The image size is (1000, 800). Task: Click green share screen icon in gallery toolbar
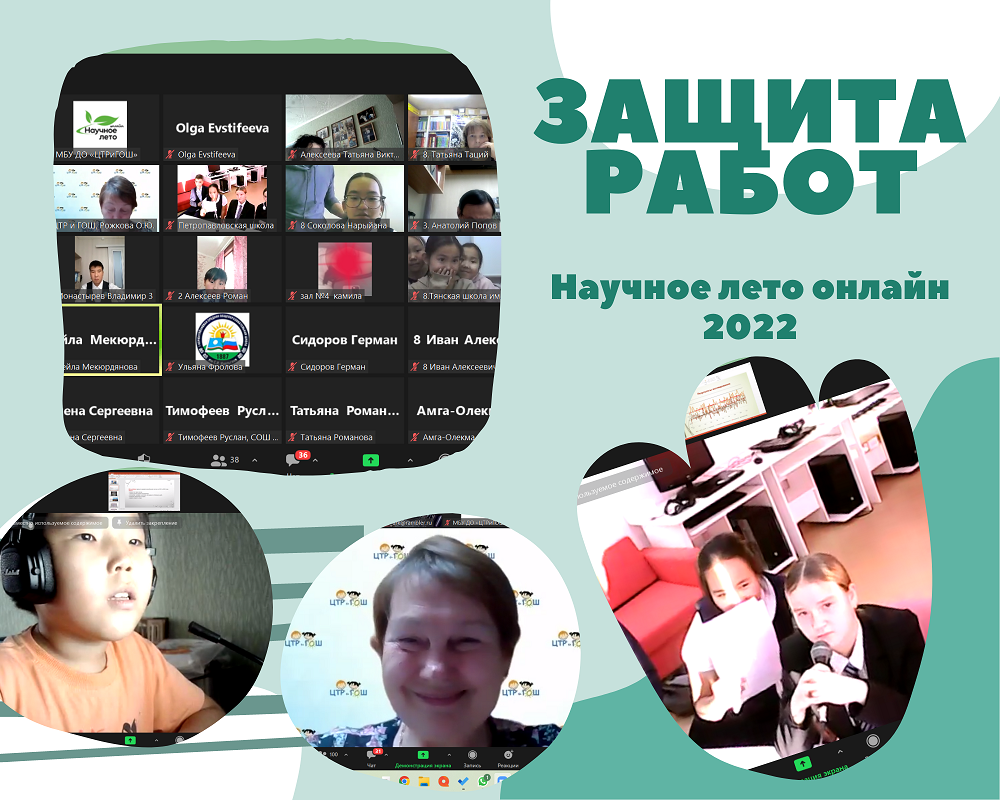click(x=370, y=460)
